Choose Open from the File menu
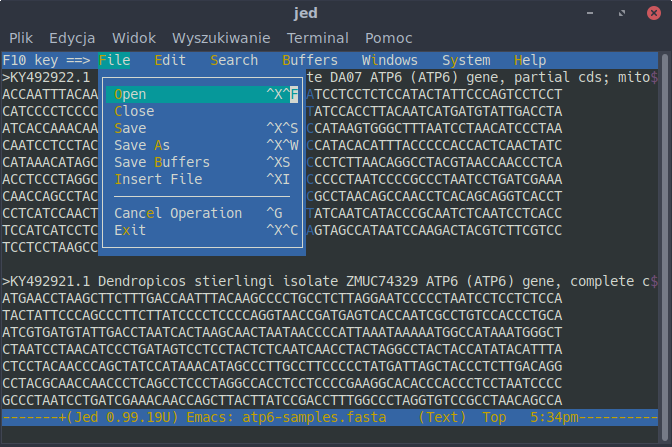 click(130, 94)
